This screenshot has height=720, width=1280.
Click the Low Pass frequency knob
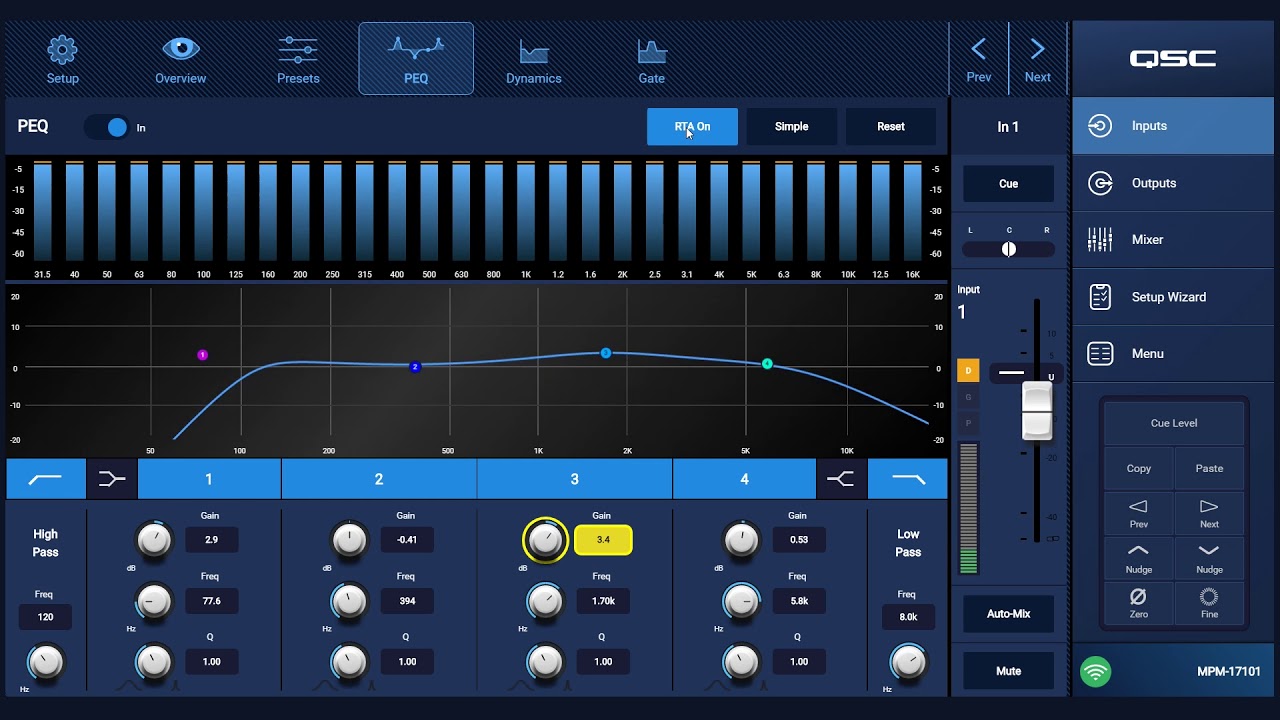[908, 662]
